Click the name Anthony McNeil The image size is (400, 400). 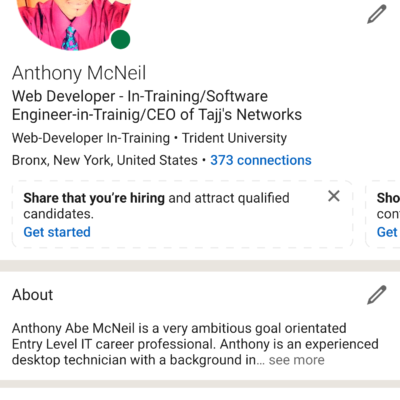pyautogui.click(x=79, y=73)
